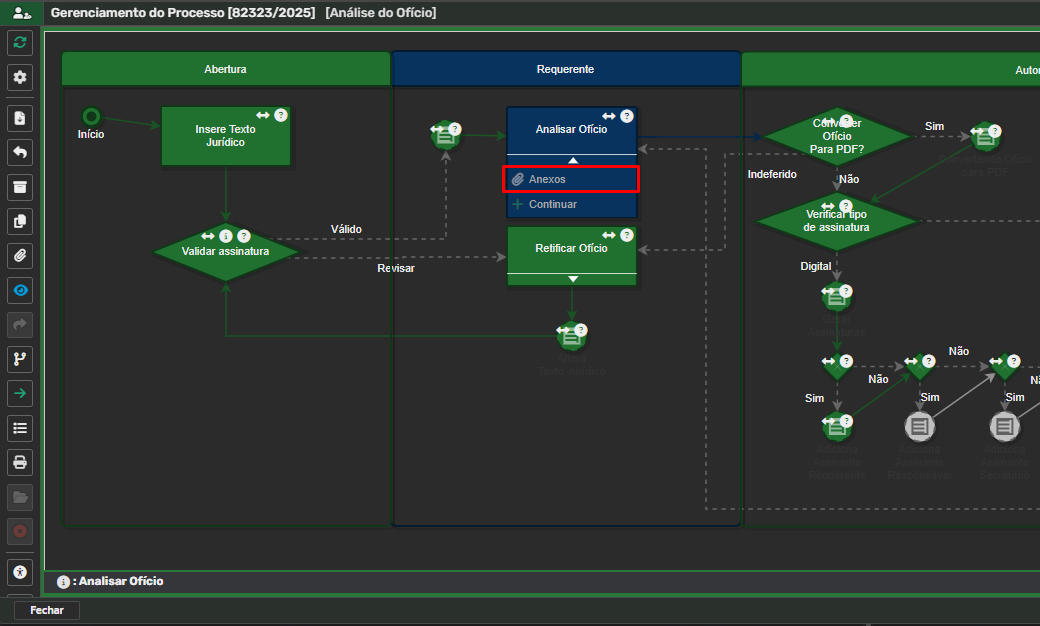This screenshot has height=626, width=1040.
Task: Click the printer icon in sidebar
Action: [20, 463]
